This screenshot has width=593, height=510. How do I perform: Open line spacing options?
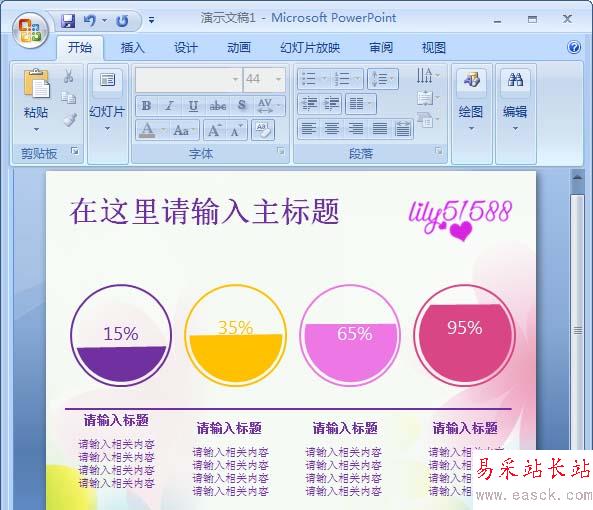point(383,79)
